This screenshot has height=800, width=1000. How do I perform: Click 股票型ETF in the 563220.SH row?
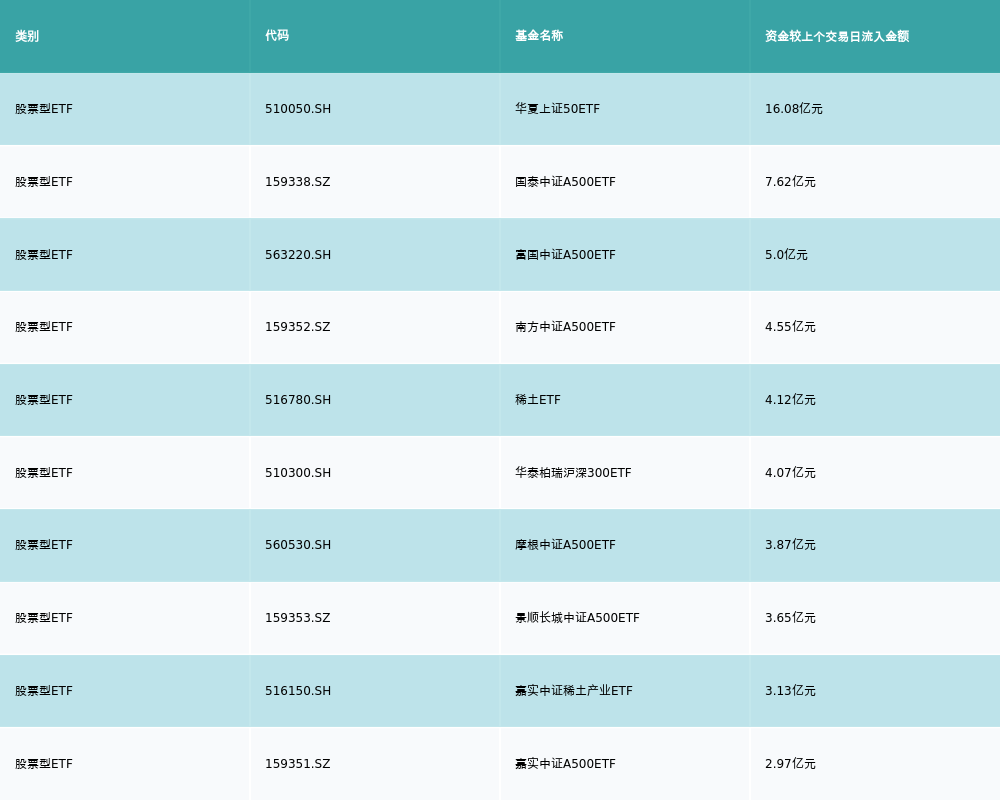coord(44,255)
